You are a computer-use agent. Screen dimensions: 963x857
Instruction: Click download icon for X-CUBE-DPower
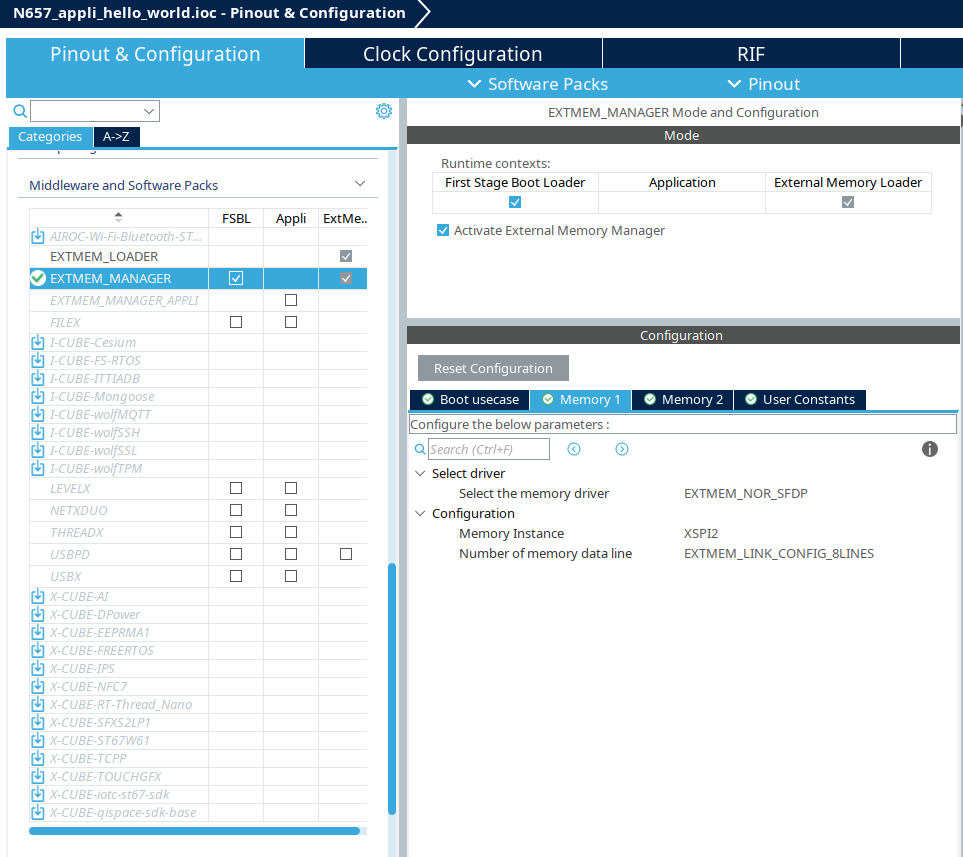[38, 614]
